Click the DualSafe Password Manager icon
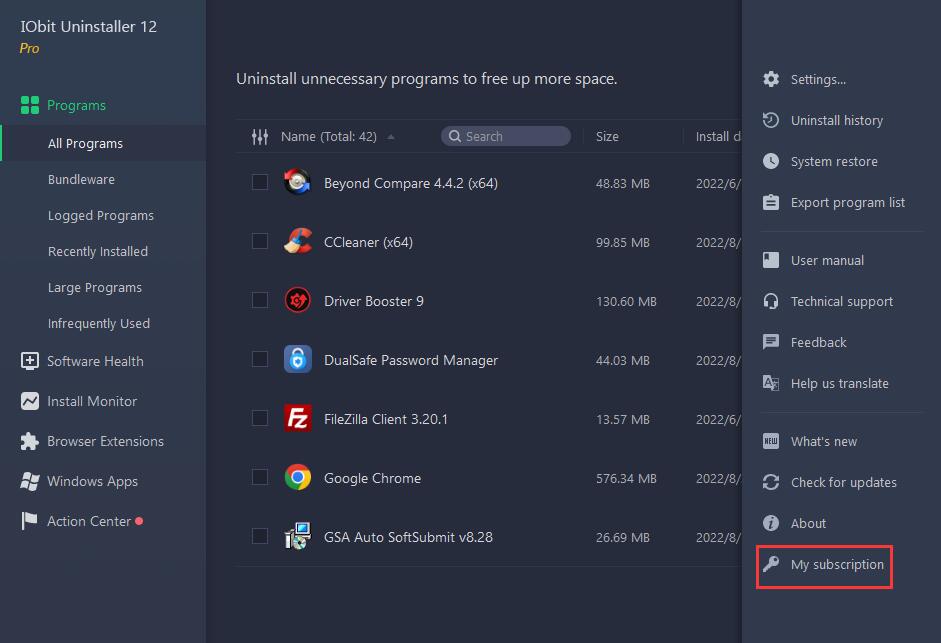Screen dimensions: 941x643 [298, 359]
